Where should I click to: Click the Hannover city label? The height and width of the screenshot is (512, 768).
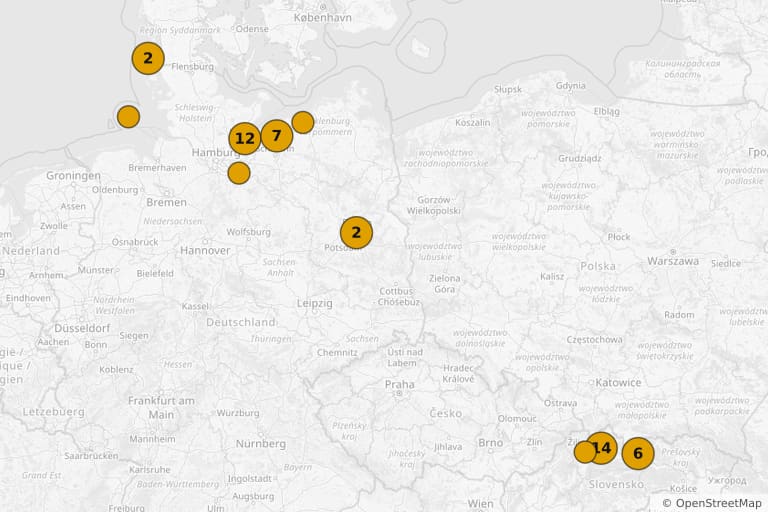point(205,250)
